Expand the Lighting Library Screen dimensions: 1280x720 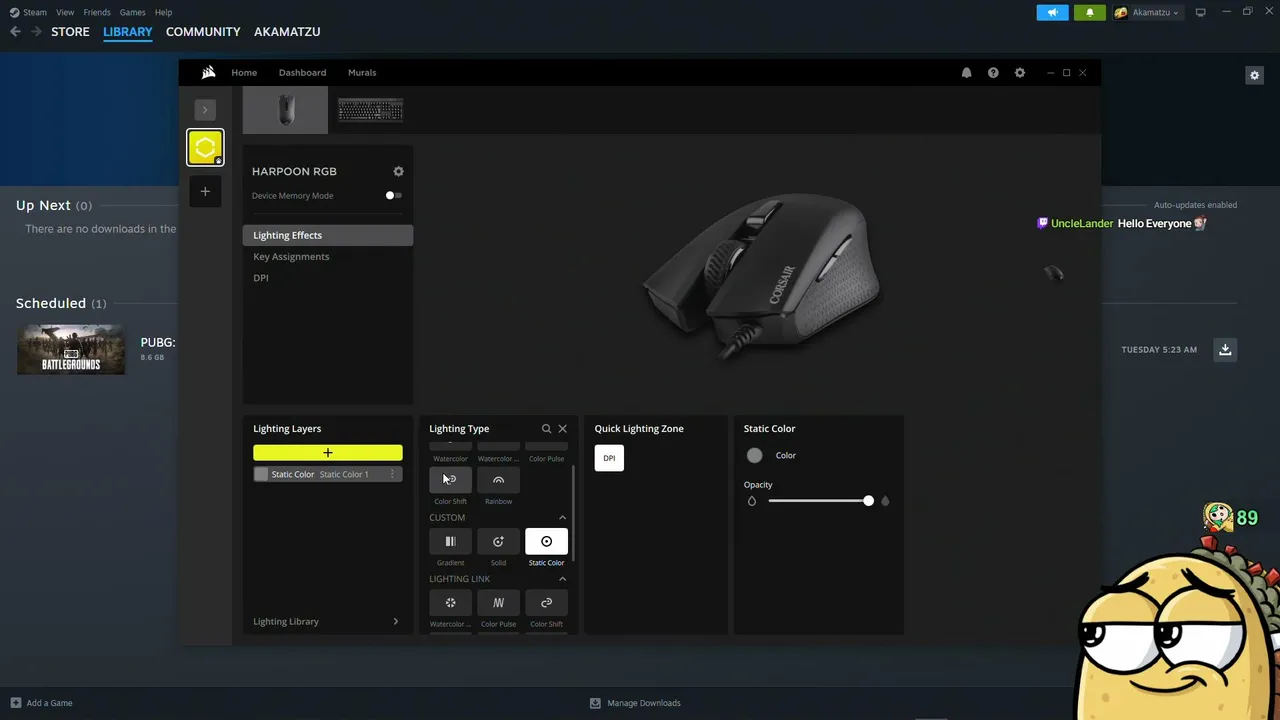[x=327, y=622]
